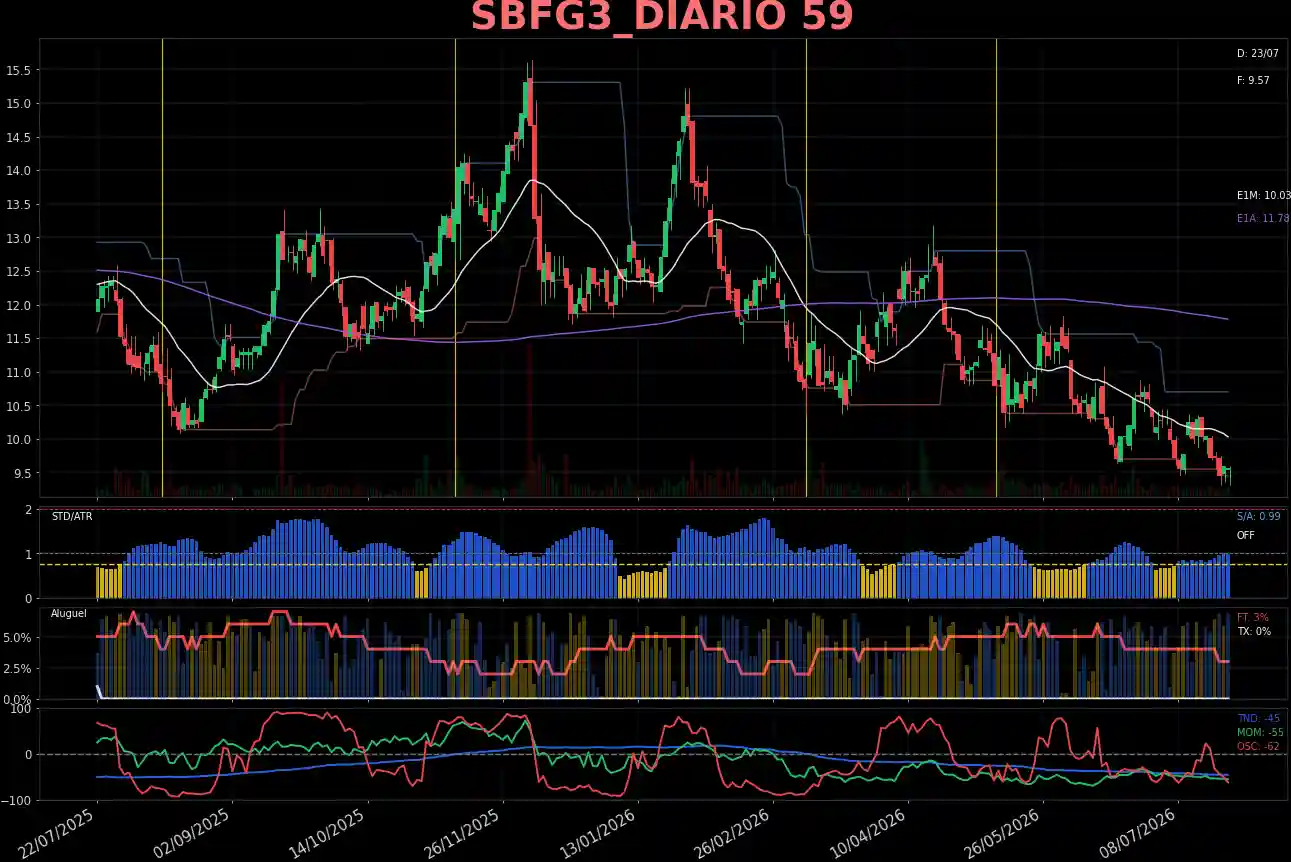Click the FT: 3% value
This screenshot has height=862, width=1291.
click(1253, 618)
